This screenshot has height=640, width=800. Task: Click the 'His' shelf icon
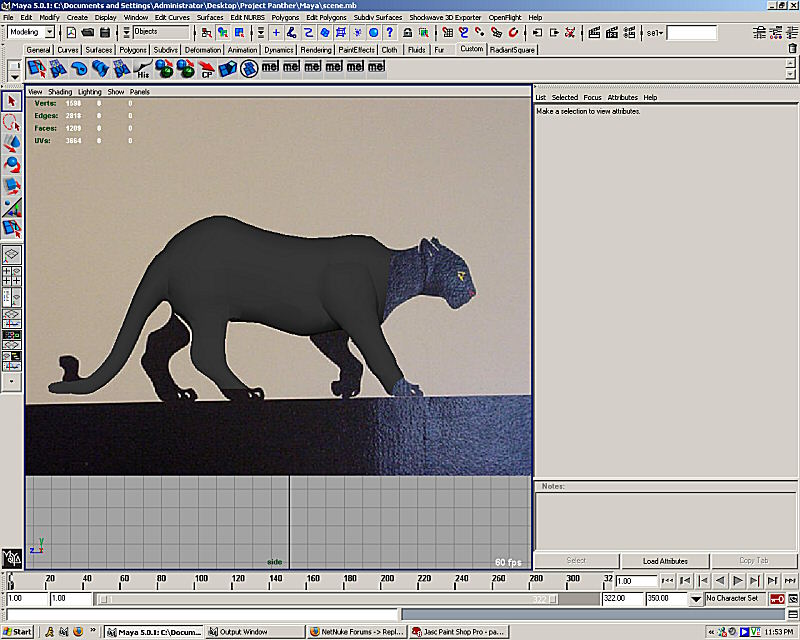tap(142, 68)
